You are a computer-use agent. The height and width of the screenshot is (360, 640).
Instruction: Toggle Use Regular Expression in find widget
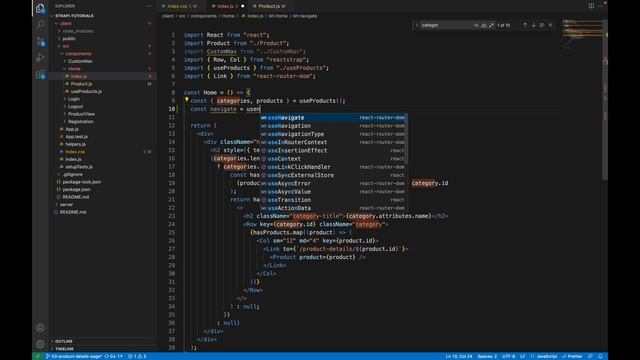click(x=491, y=25)
